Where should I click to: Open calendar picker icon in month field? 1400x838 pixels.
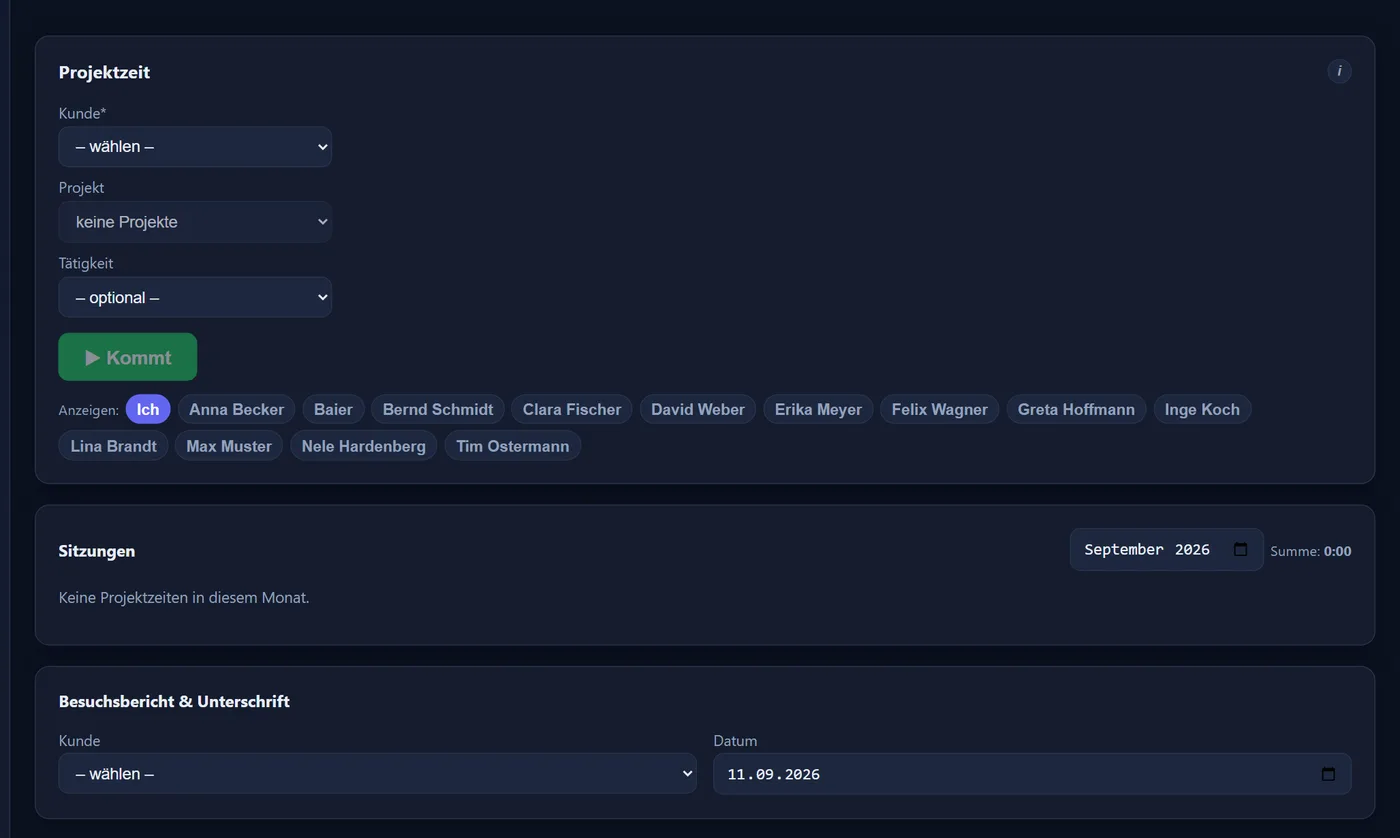click(x=1241, y=549)
